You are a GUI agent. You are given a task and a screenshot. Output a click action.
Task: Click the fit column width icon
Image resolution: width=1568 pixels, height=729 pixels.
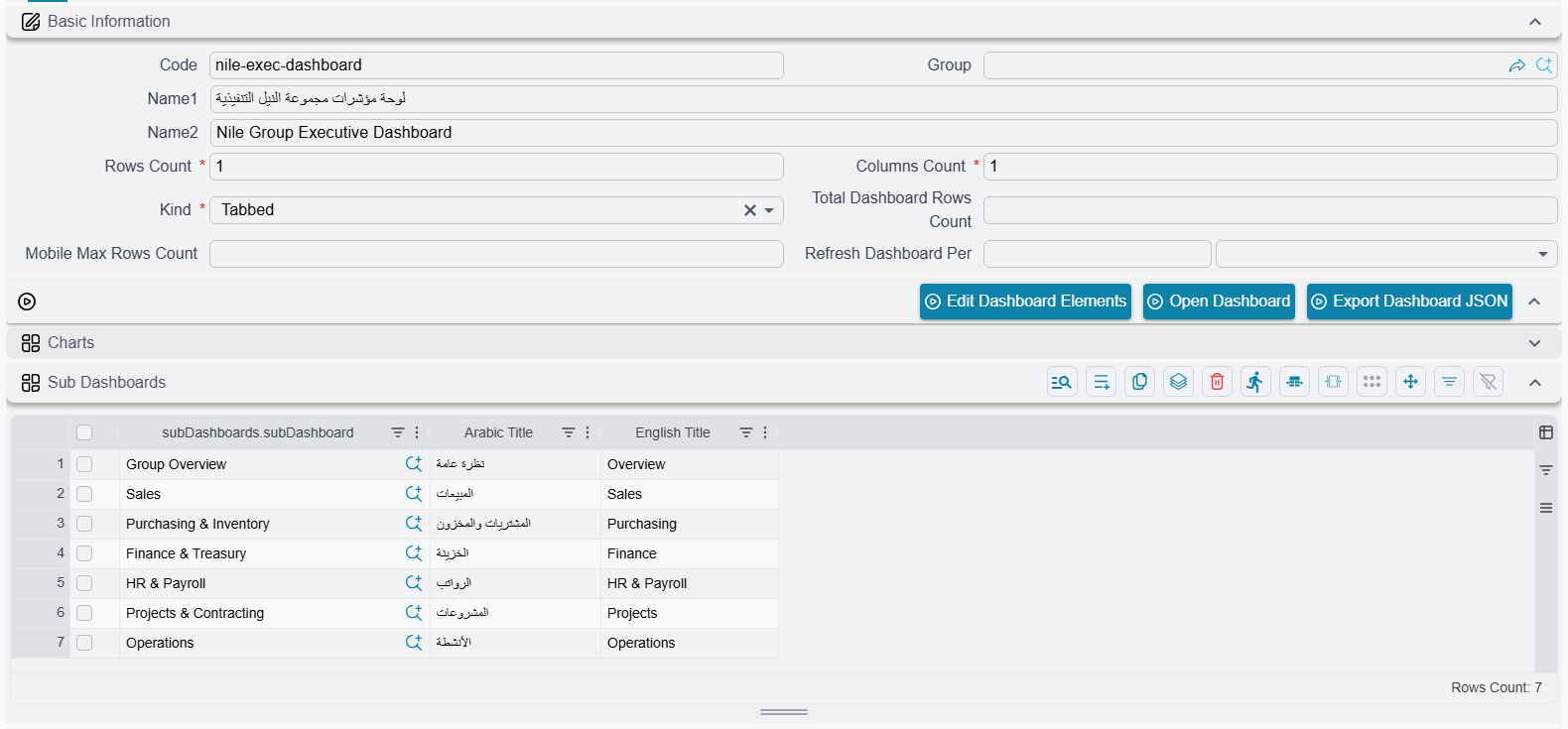tap(1333, 382)
